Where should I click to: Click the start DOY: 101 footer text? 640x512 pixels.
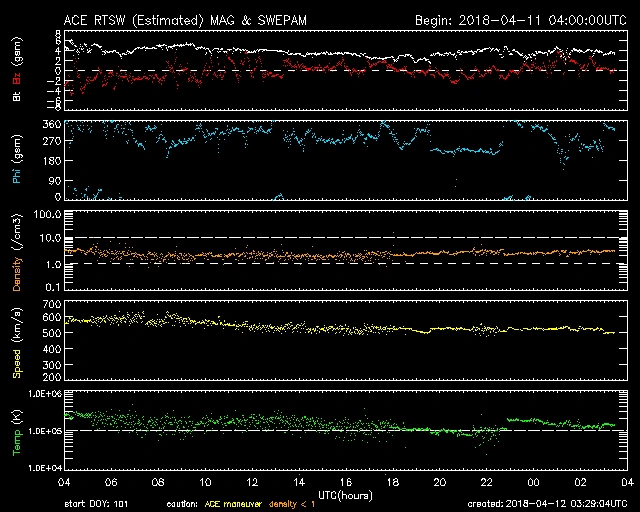(x=96, y=503)
